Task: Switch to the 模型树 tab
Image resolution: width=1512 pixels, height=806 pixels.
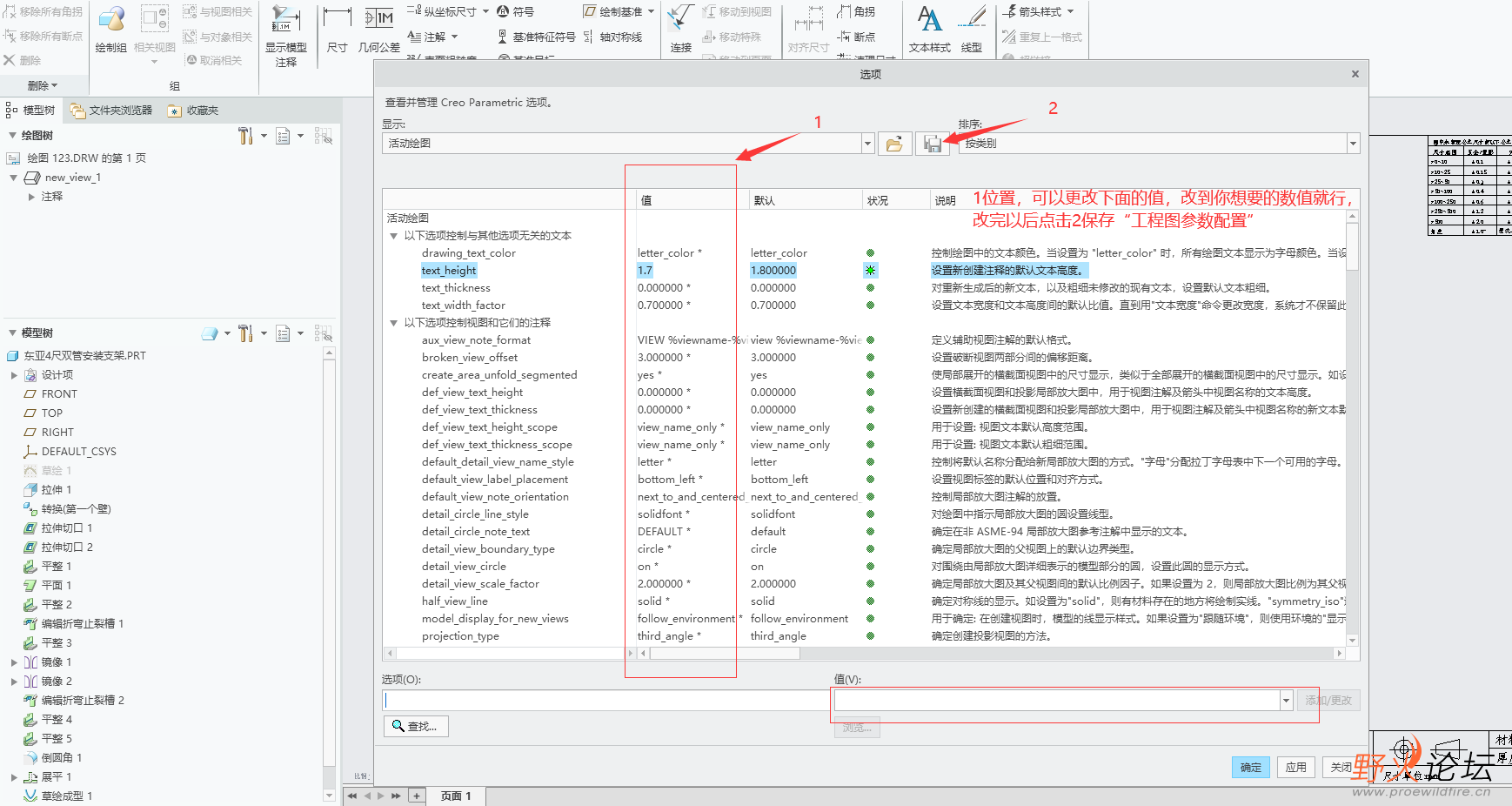Action: coord(30,111)
